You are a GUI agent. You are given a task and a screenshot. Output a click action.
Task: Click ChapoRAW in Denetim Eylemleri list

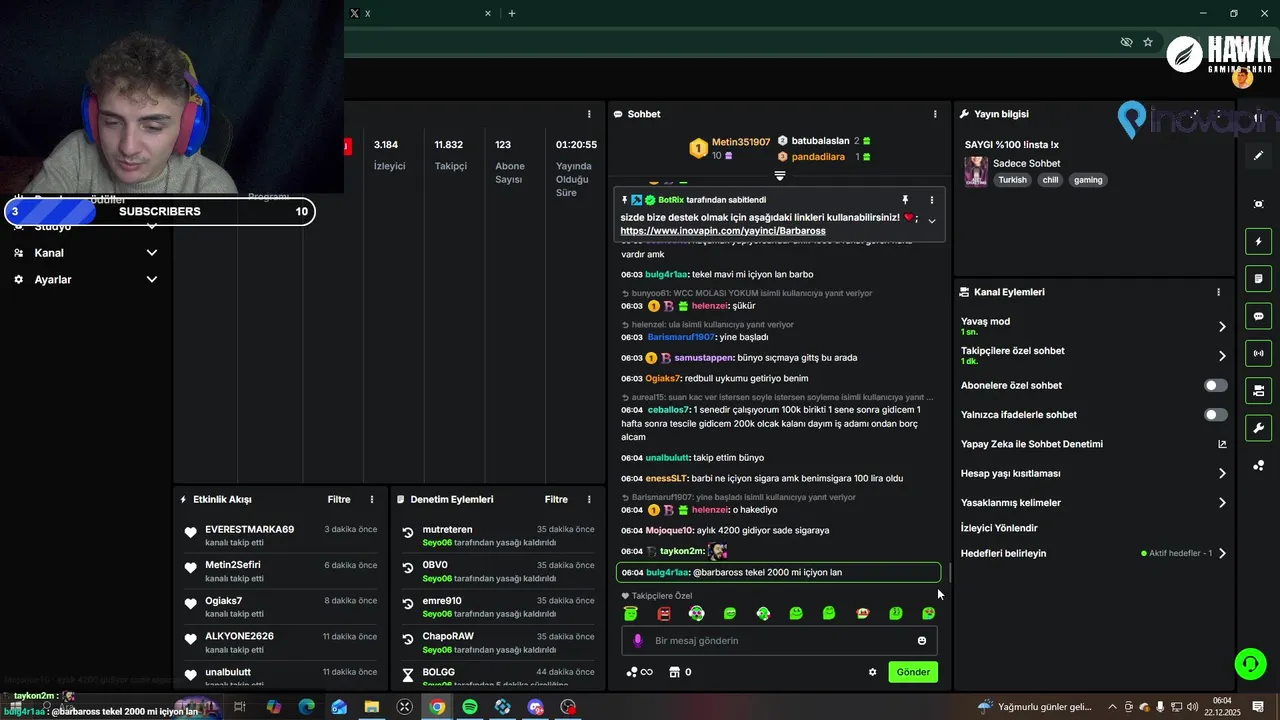point(448,636)
